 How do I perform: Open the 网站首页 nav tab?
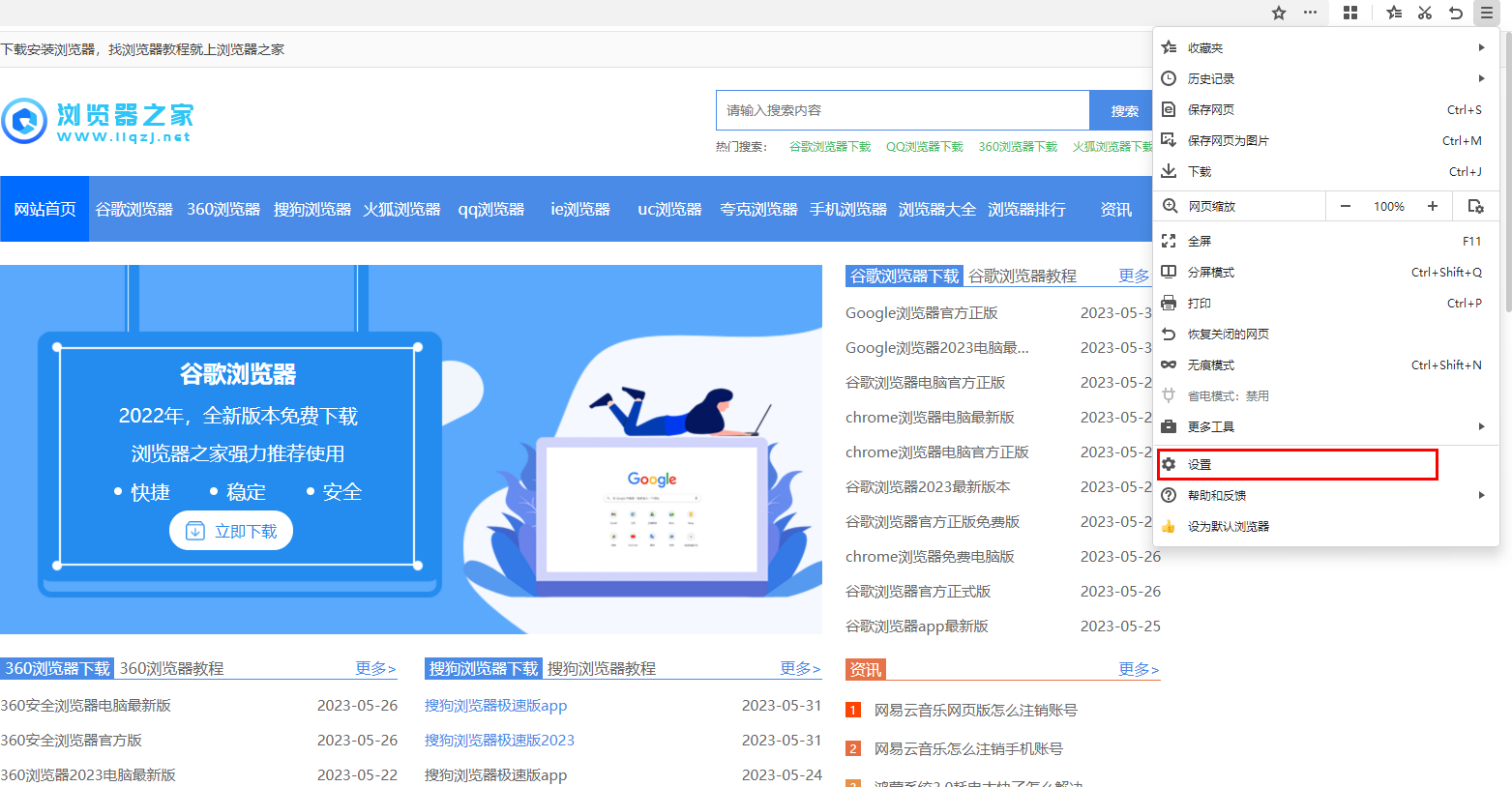pyautogui.click(x=44, y=209)
